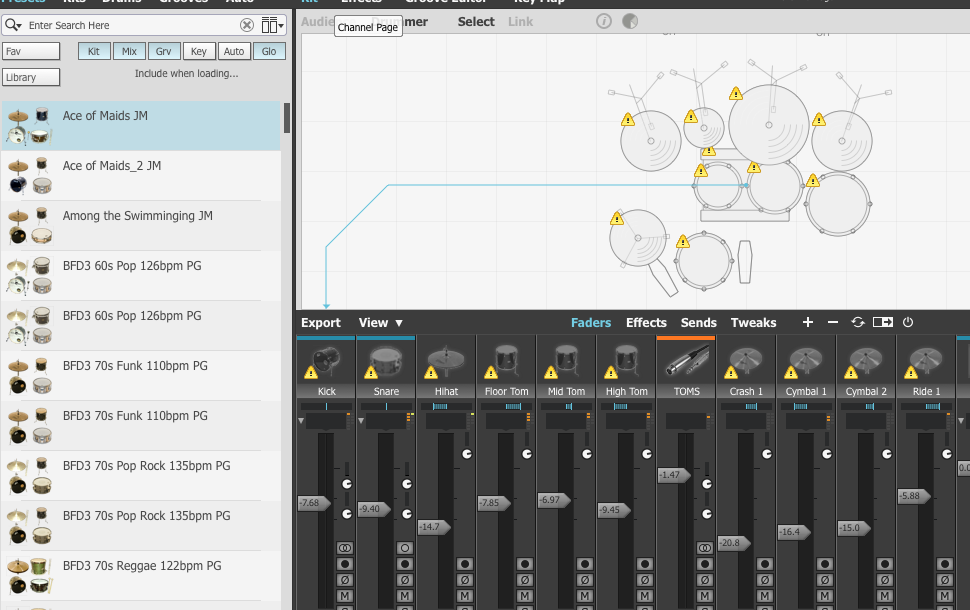Screen dimensions: 970x610
Task: Toggle the Glo include filter
Action: pos(269,51)
